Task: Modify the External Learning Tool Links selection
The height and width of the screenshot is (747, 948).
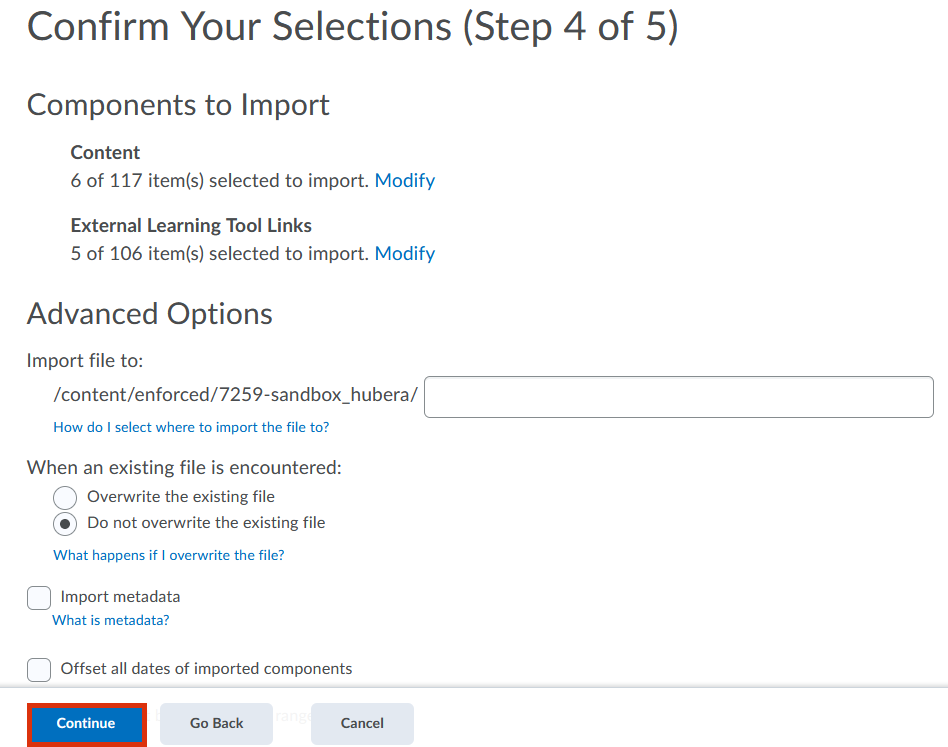Action: pyautogui.click(x=404, y=254)
